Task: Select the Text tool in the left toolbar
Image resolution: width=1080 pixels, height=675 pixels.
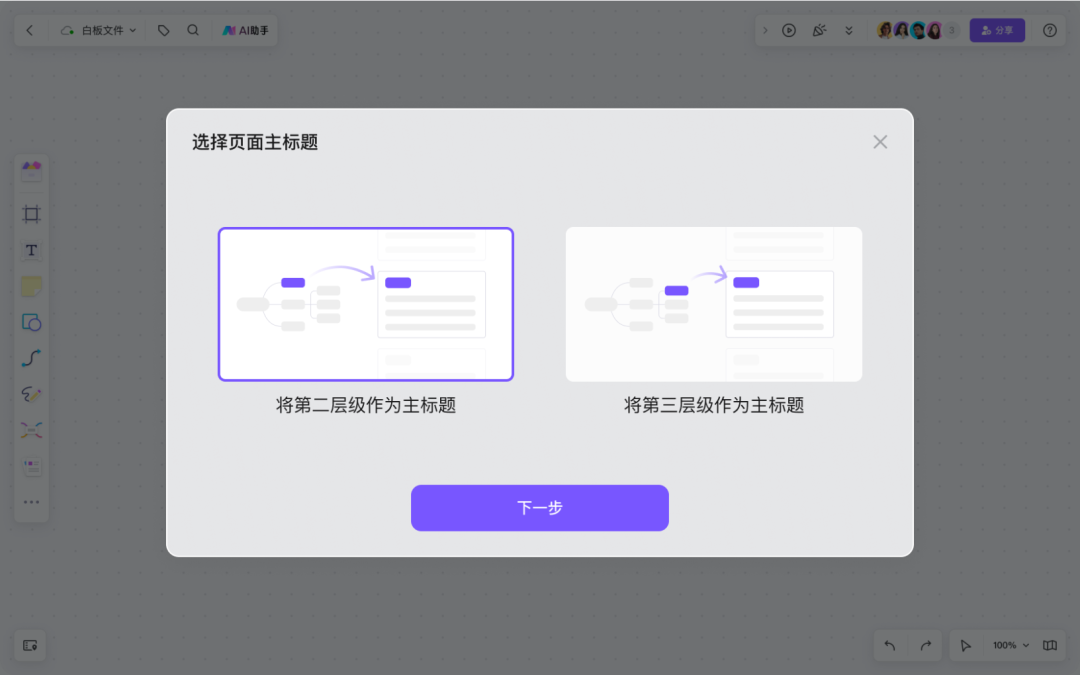Action: (x=31, y=250)
